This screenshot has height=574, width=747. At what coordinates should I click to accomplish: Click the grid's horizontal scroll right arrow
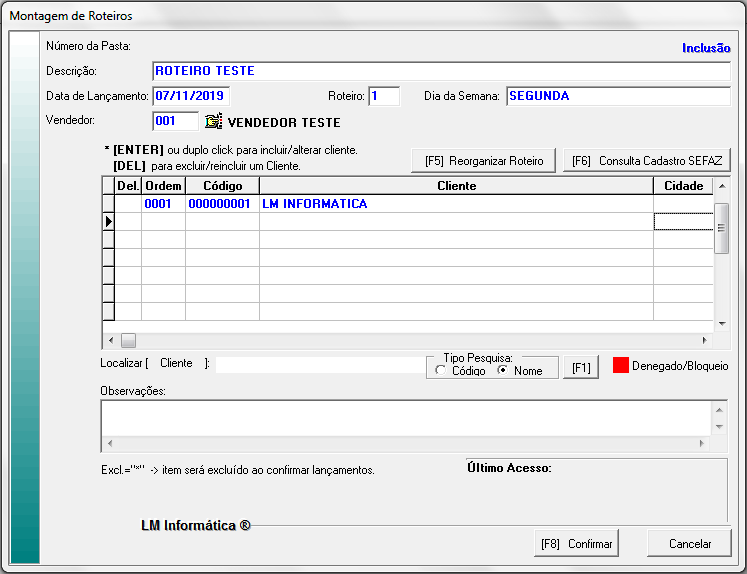pyautogui.click(x=706, y=340)
